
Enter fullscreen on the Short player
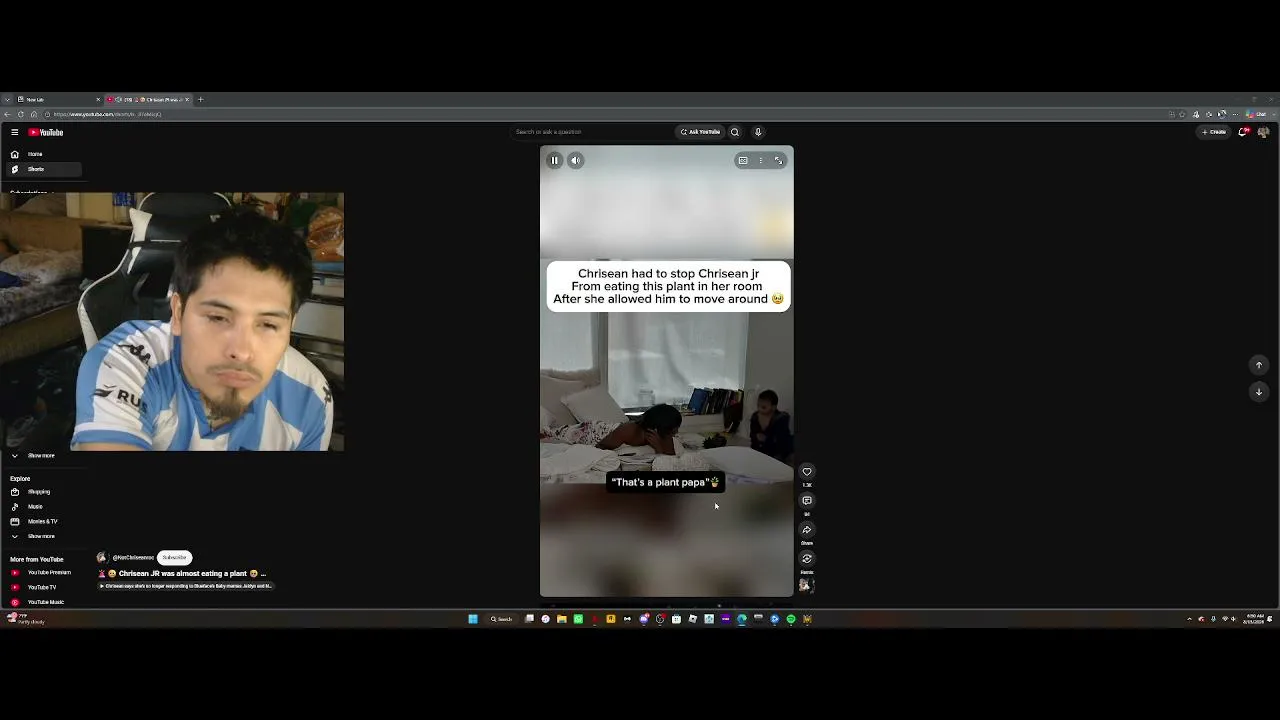click(x=779, y=160)
